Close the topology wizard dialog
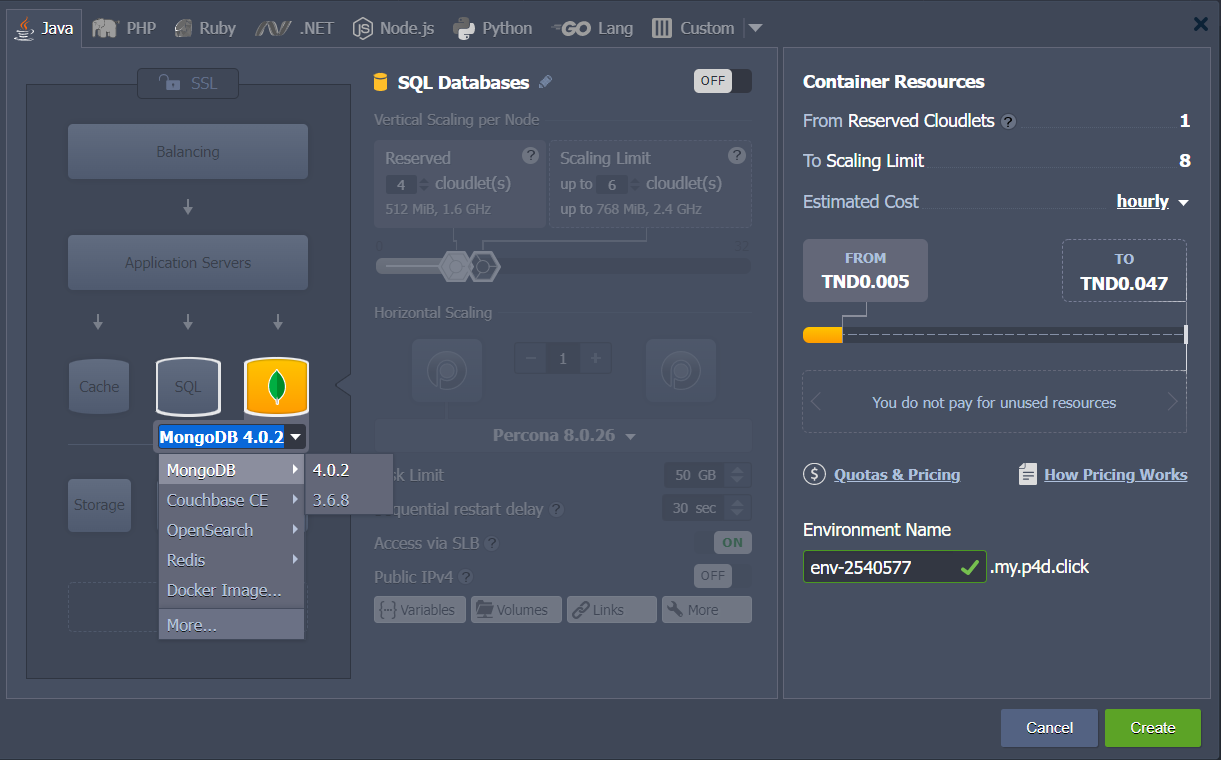The height and width of the screenshot is (760, 1221). pos(1201,24)
